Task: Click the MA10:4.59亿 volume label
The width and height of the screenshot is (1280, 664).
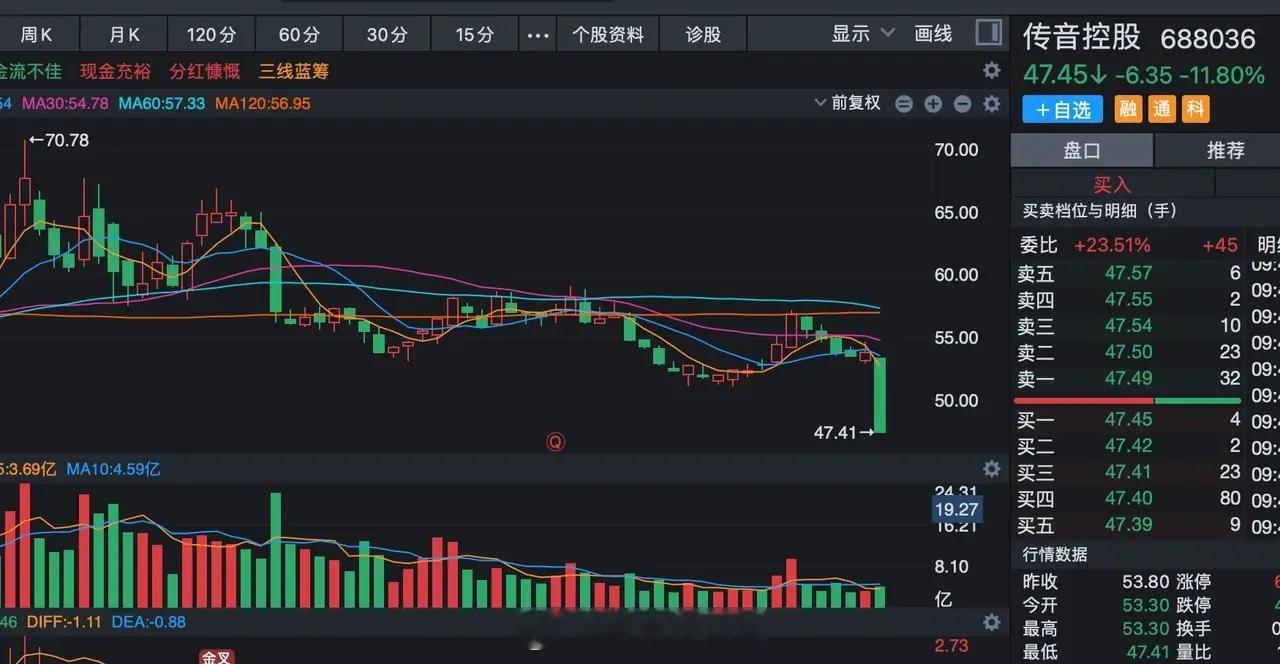Action: 113,468
